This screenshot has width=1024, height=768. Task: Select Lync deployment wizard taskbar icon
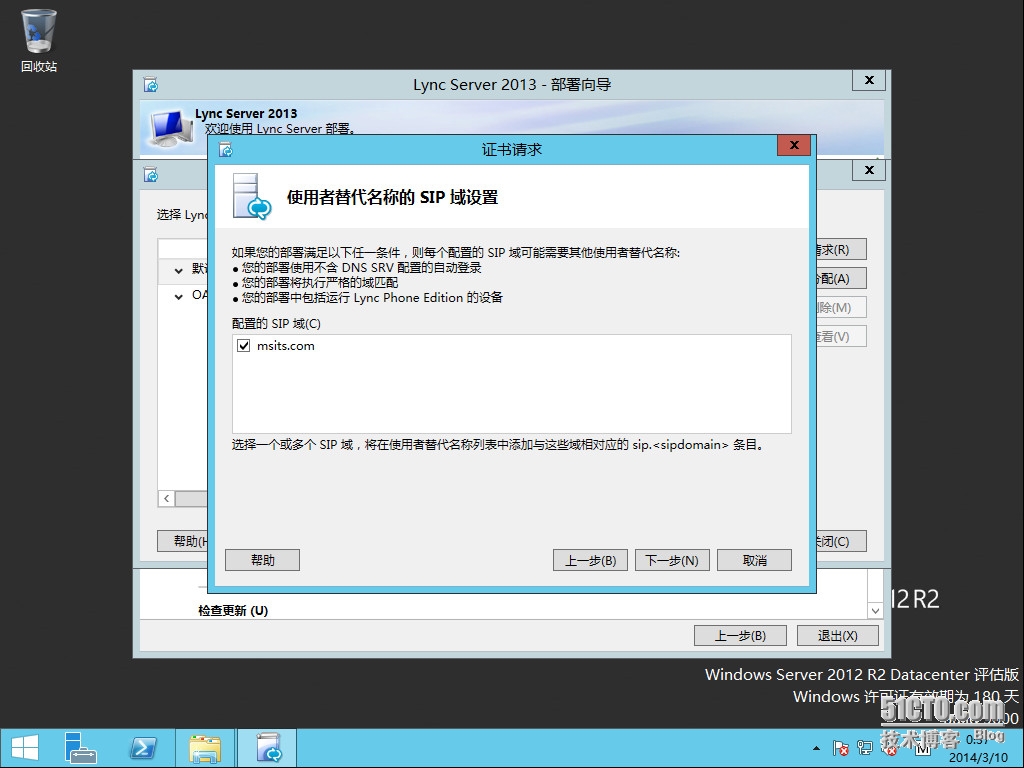(268, 748)
